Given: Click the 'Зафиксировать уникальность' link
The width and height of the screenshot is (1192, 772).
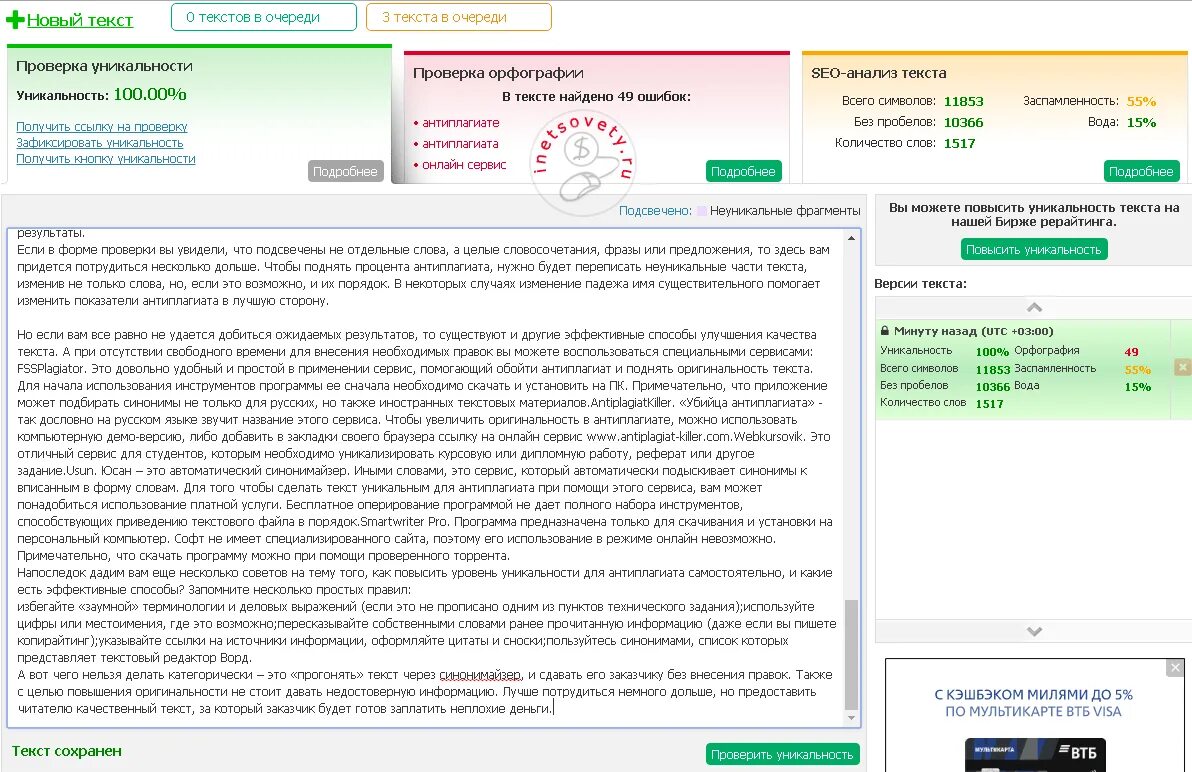Looking at the screenshot, I should pos(100,143).
